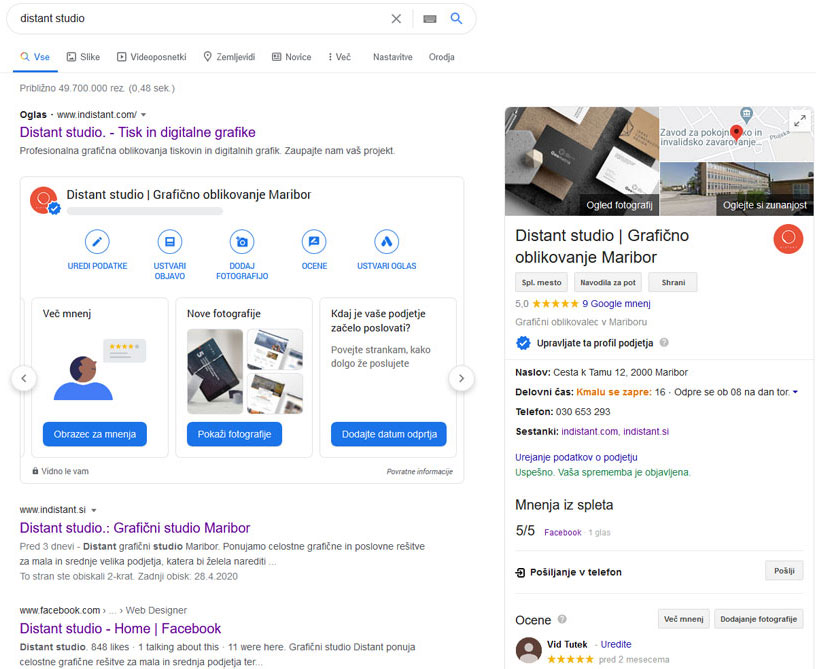The width and height of the screenshot is (816, 669).
Task: Click the address Cesta k Tamu 12, 2000 Maribor
Action: click(x=620, y=372)
